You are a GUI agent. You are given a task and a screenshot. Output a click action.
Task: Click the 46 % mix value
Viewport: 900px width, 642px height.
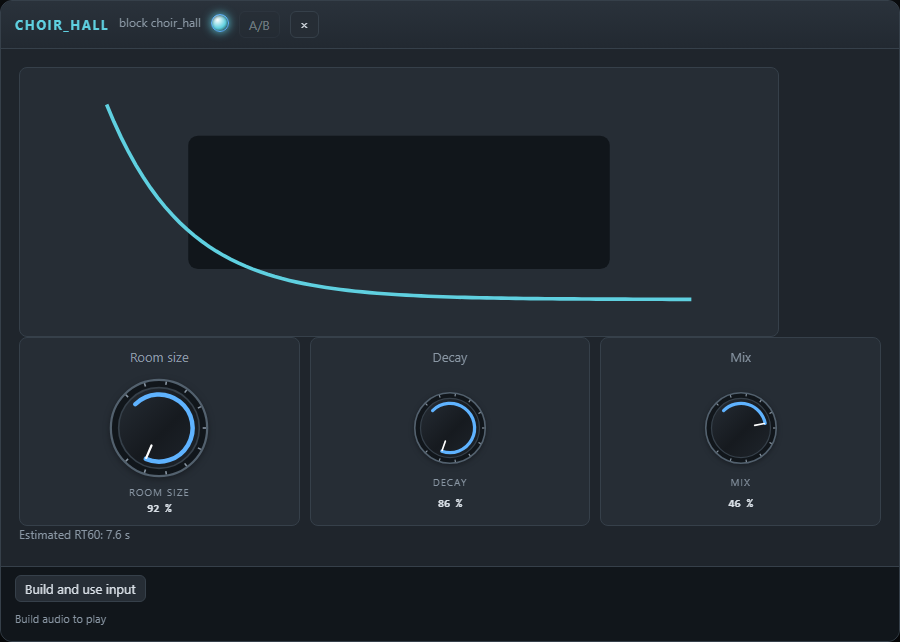(x=740, y=503)
